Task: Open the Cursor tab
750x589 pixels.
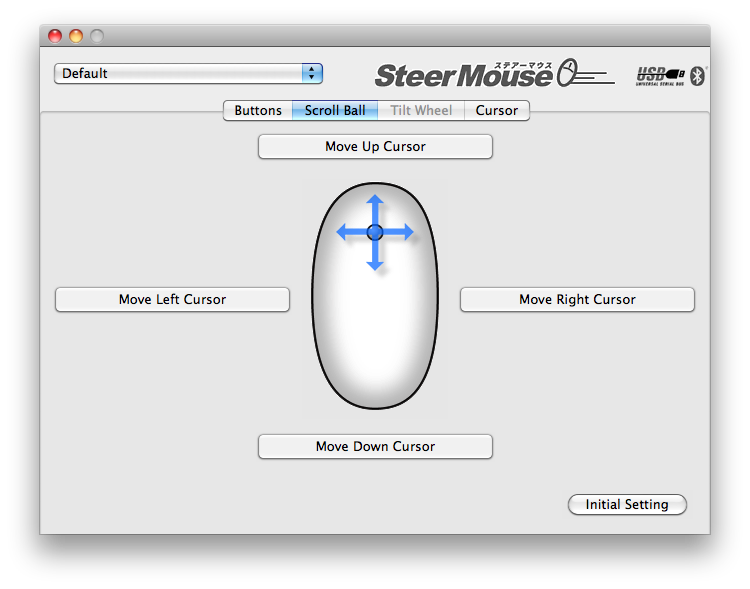Action: pyautogui.click(x=496, y=111)
